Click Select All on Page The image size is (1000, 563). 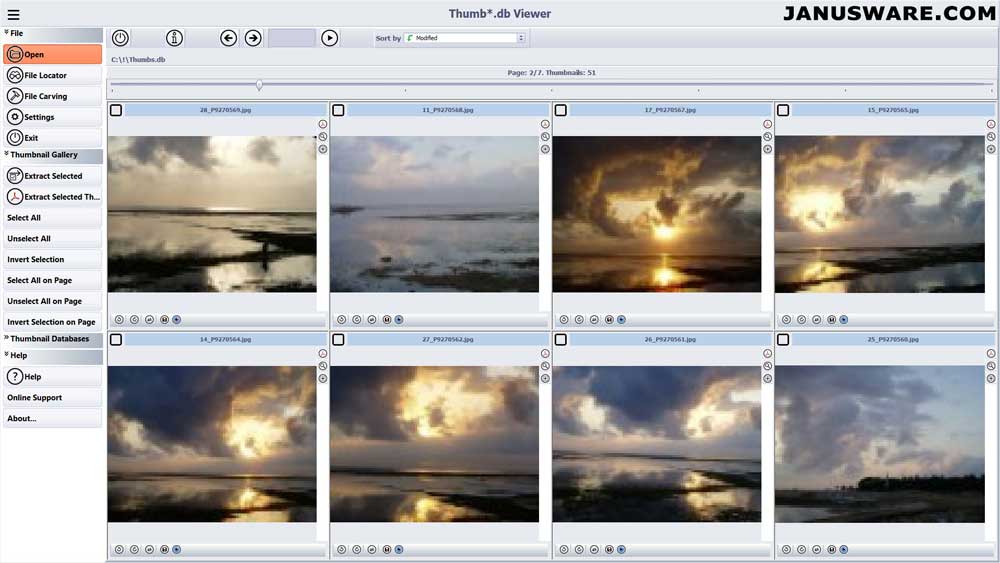40,280
